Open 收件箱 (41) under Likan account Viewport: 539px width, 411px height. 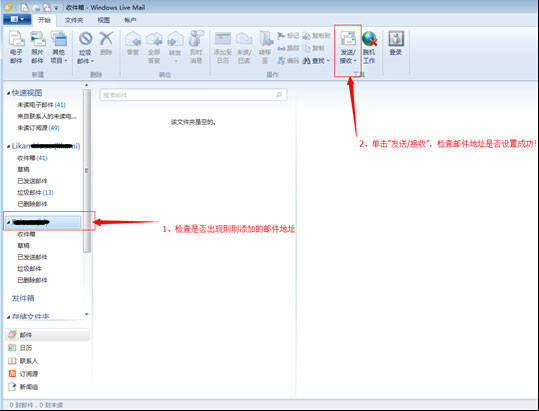click(x=33, y=158)
